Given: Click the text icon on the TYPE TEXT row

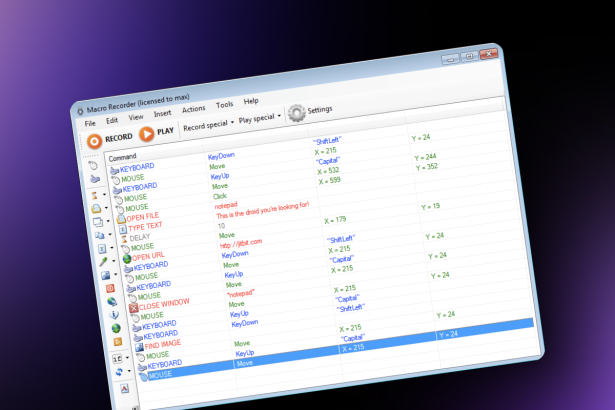Looking at the screenshot, I should click(123, 229).
